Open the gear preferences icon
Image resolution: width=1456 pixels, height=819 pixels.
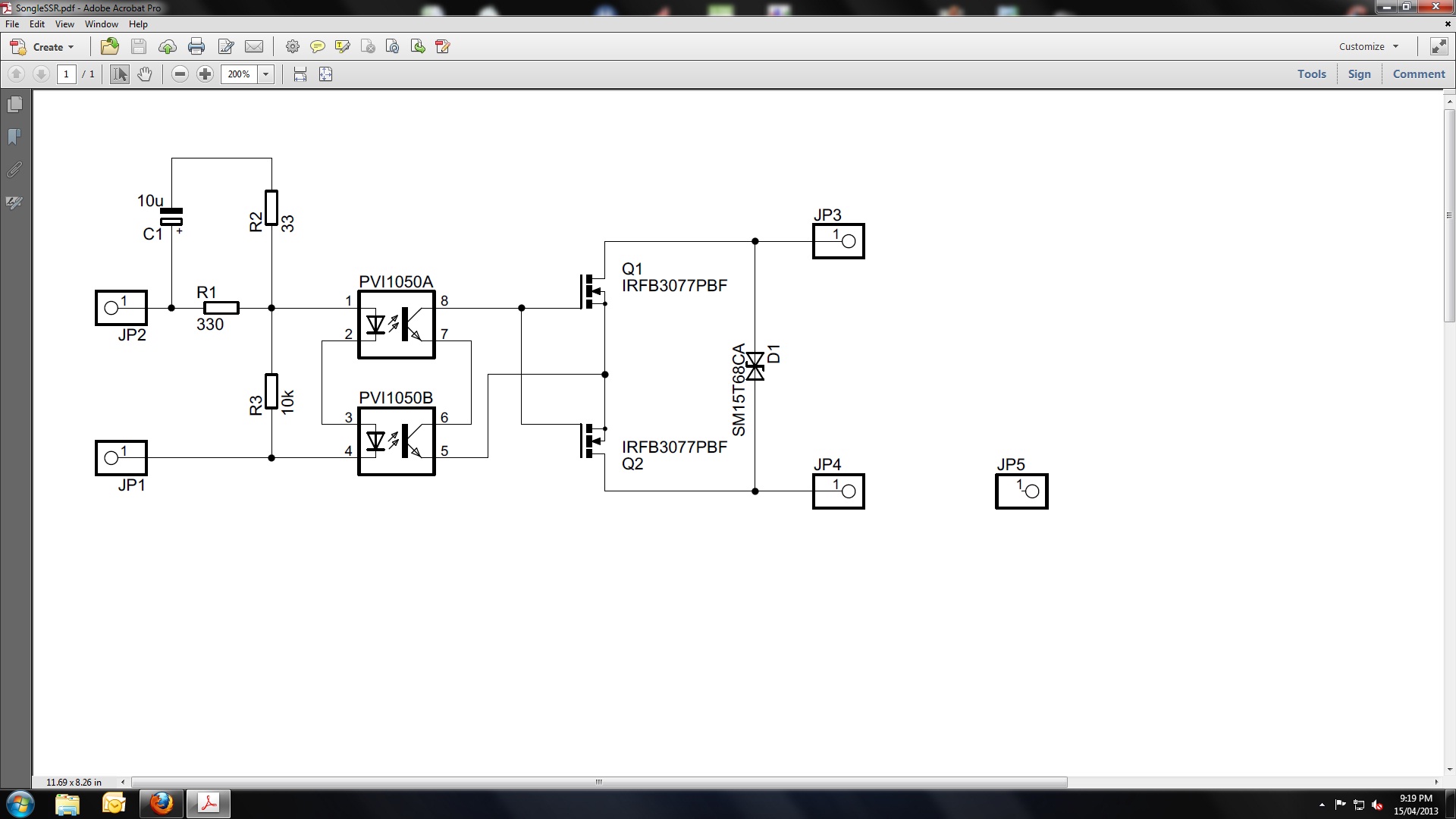pos(292,47)
